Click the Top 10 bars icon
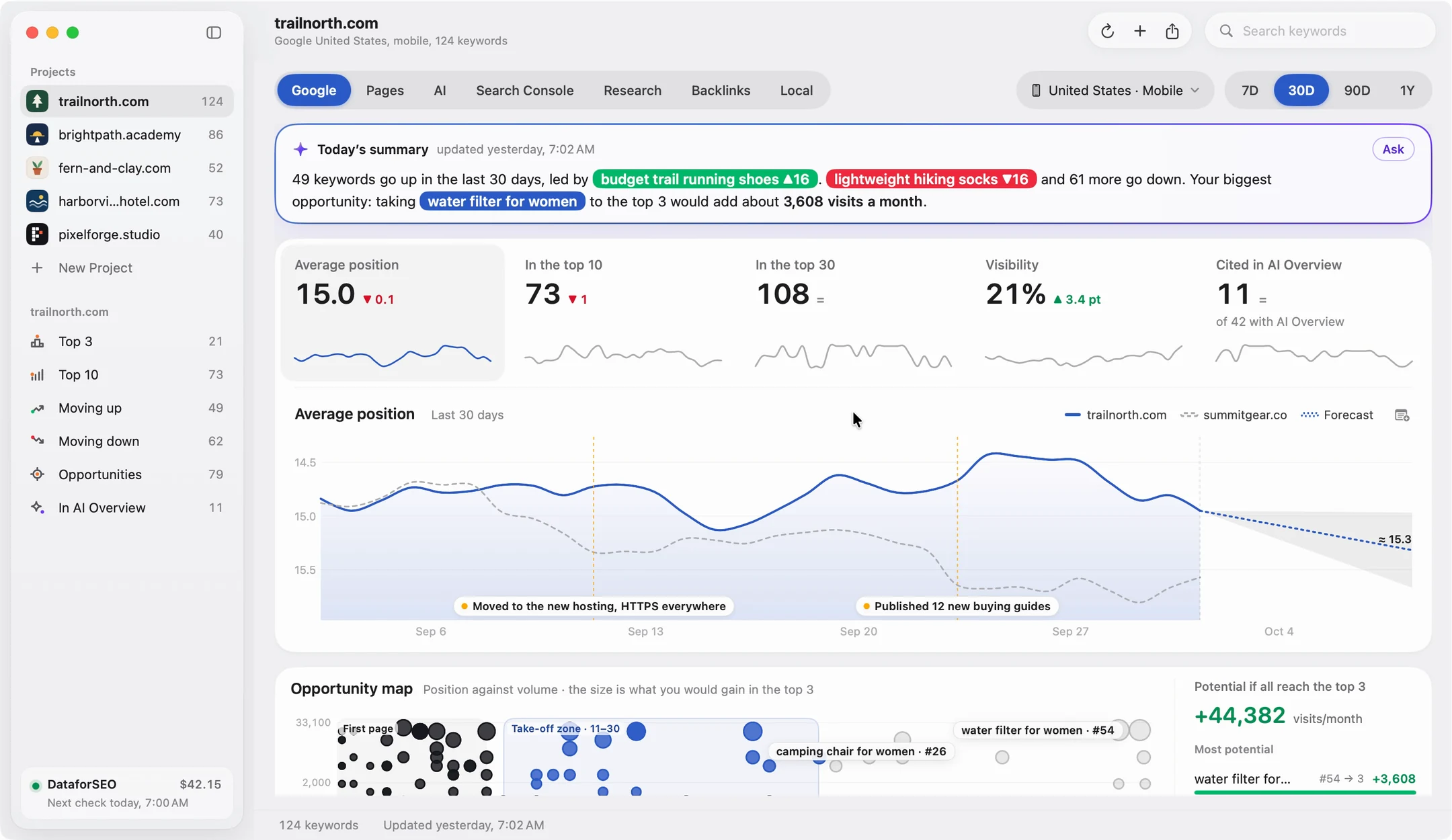The image size is (1452, 840). click(x=37, y=374)
